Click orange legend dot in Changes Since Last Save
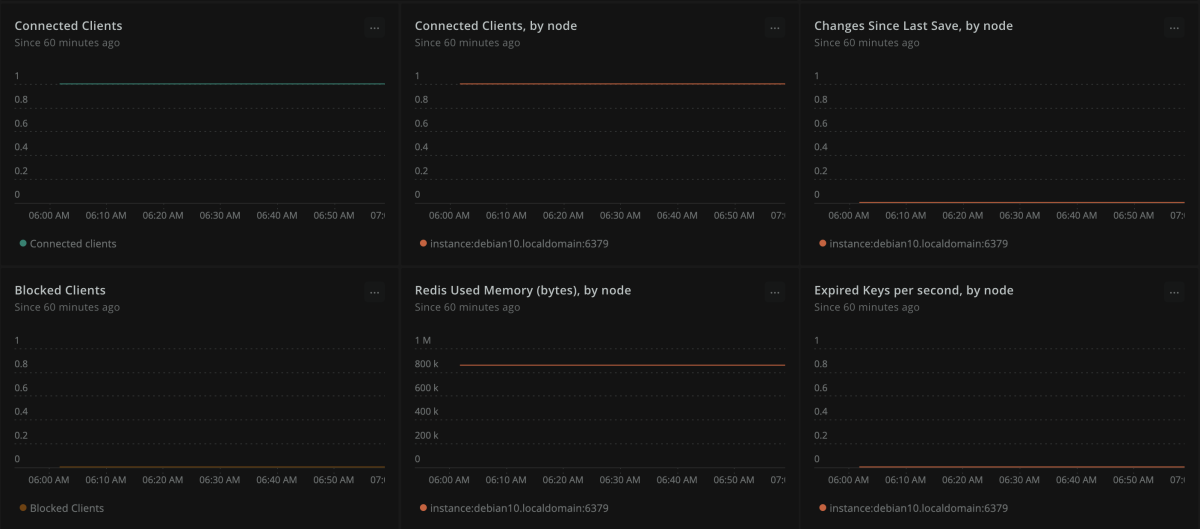This screenshot has height=529, width=1200. click(x=822, y=243)
